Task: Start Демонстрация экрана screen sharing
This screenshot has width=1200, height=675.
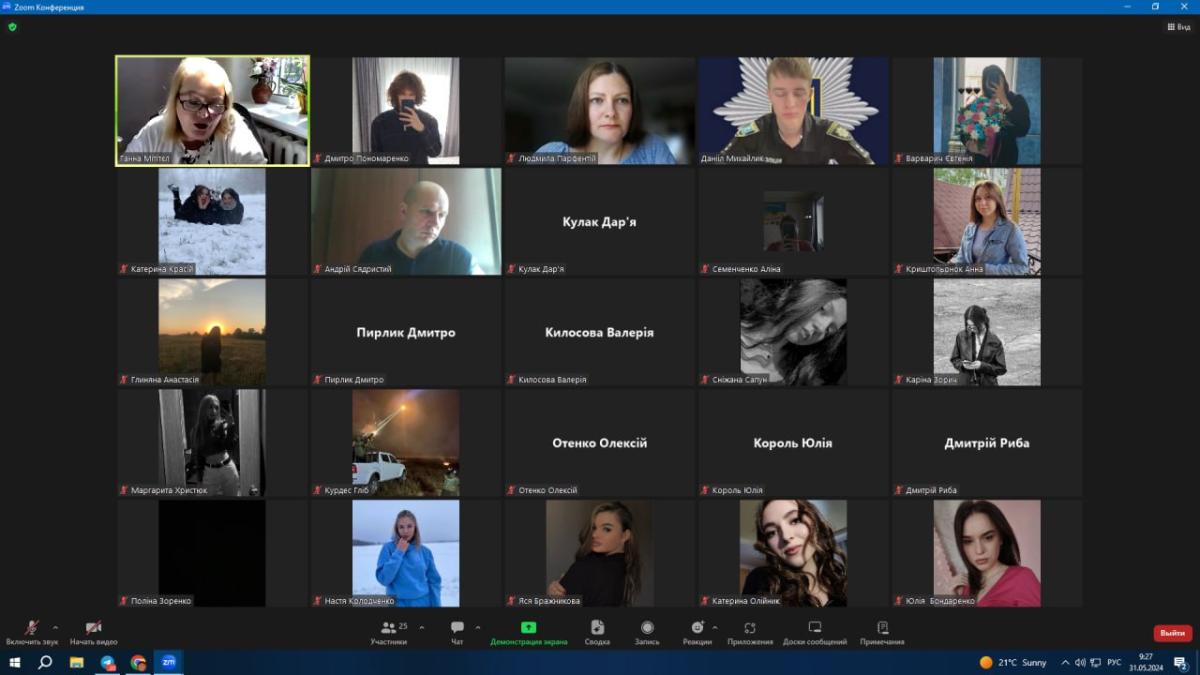Action: 528,632
